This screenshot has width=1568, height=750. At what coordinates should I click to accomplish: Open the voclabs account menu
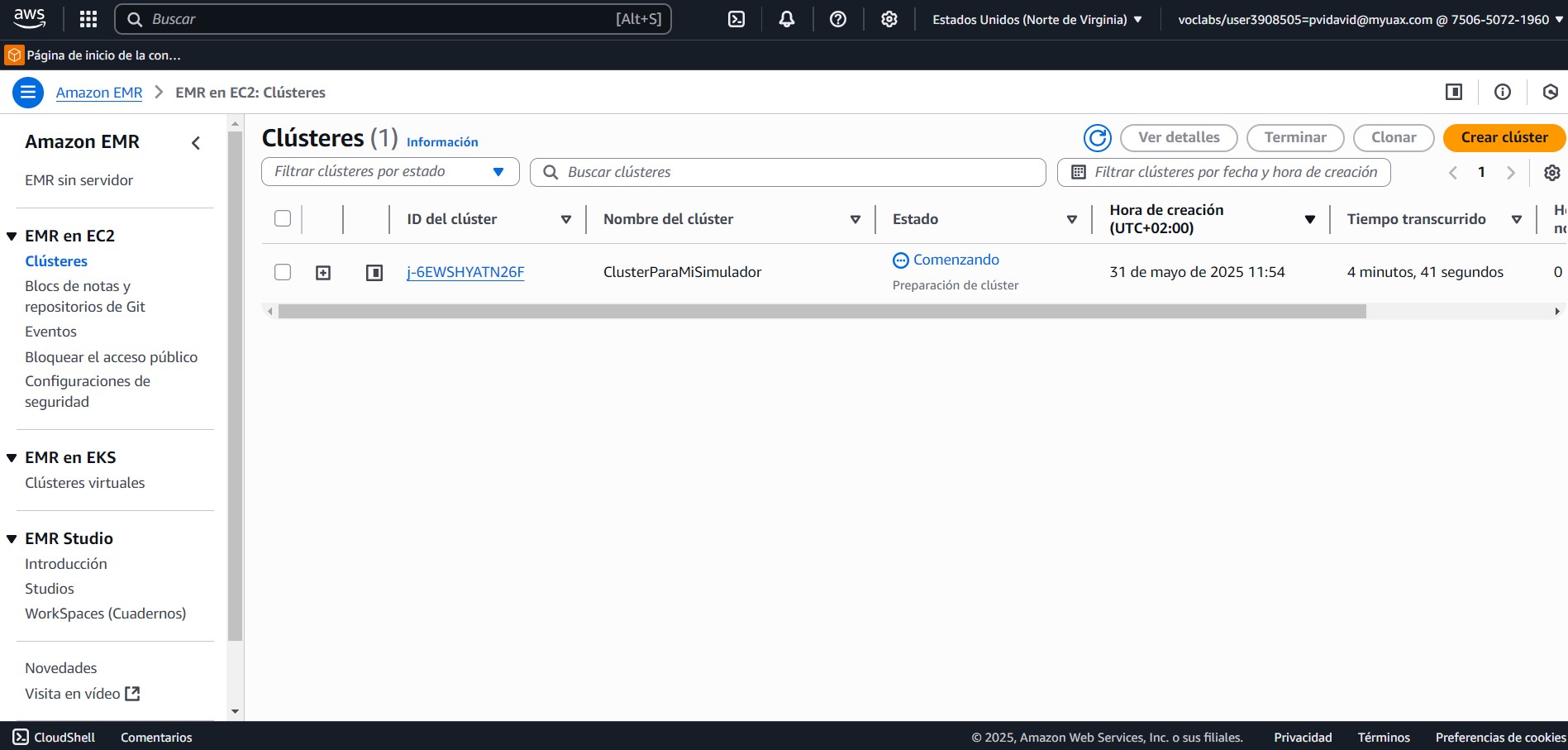point(1370,19)
